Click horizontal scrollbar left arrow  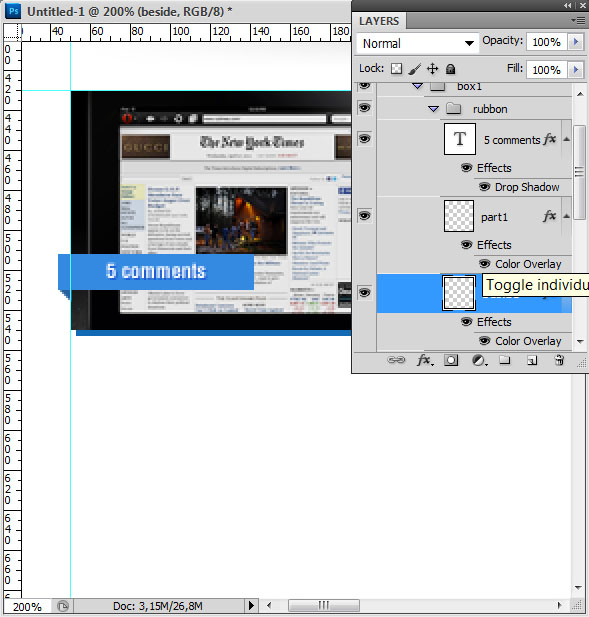point(269,606)
